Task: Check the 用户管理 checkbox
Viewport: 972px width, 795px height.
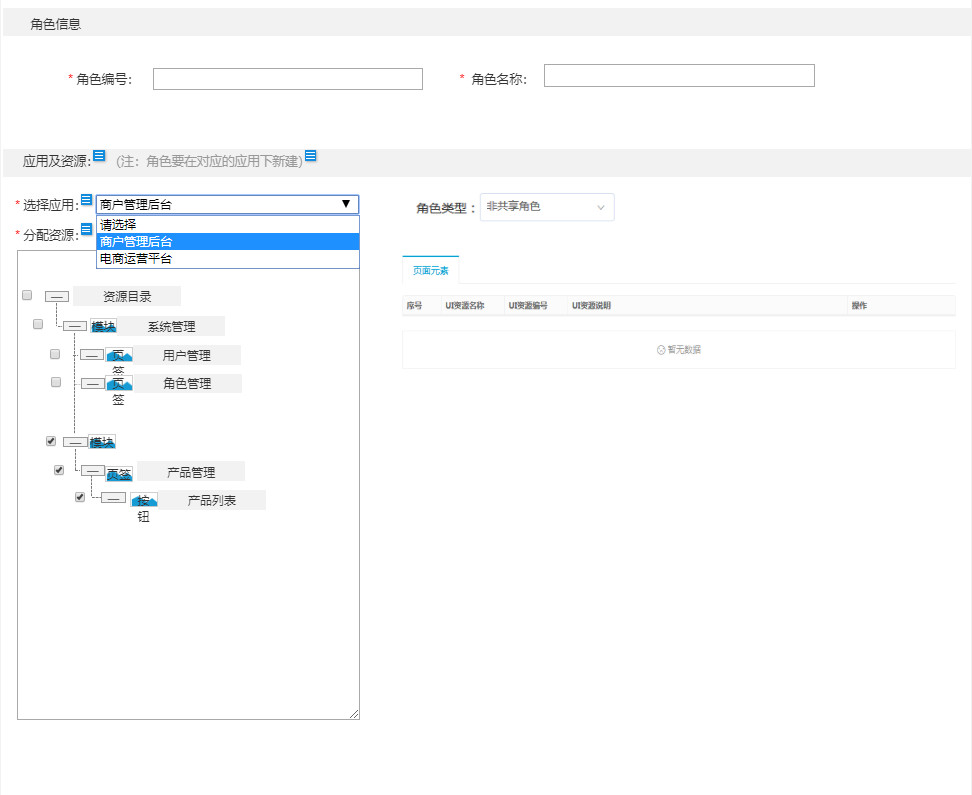Action: [x=55, y=354]
